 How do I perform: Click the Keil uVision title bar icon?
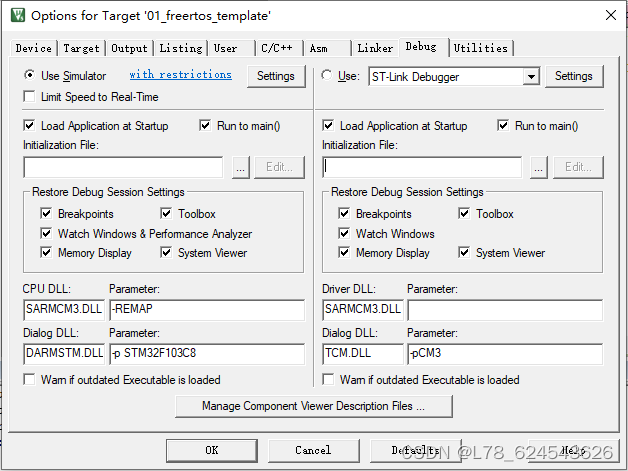(18, 15)
